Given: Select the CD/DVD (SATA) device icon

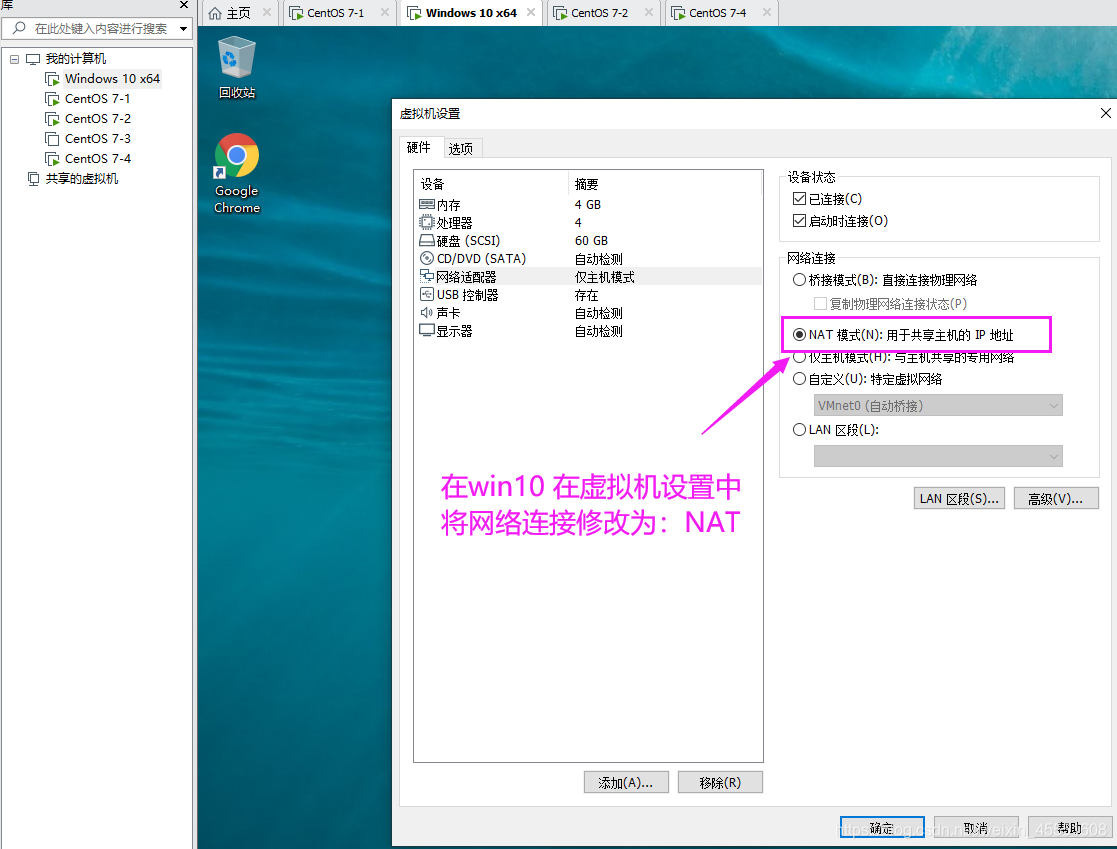Looking at the screenshot, I should 427,259.
